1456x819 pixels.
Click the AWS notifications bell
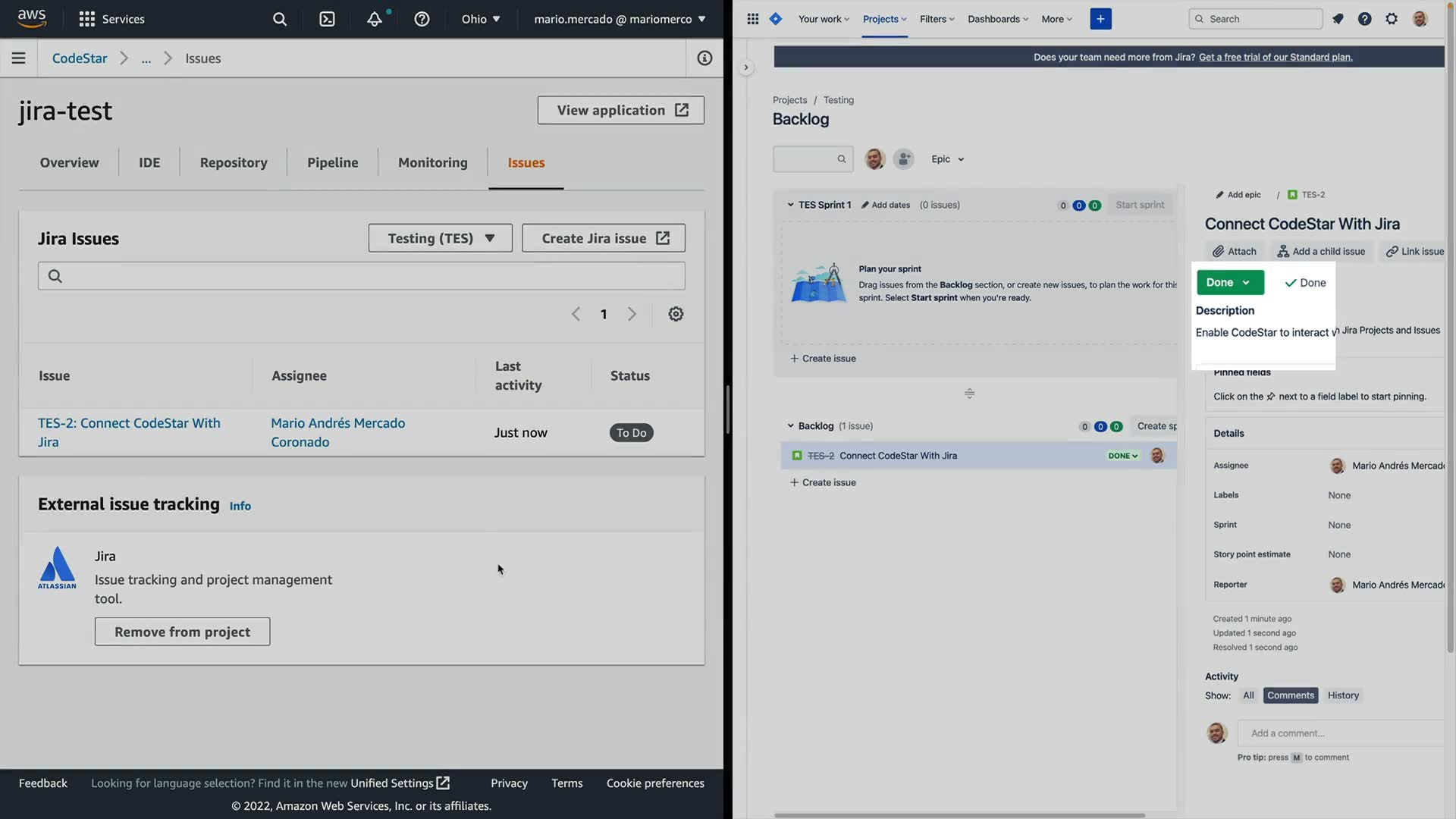[x=375, y=19]
